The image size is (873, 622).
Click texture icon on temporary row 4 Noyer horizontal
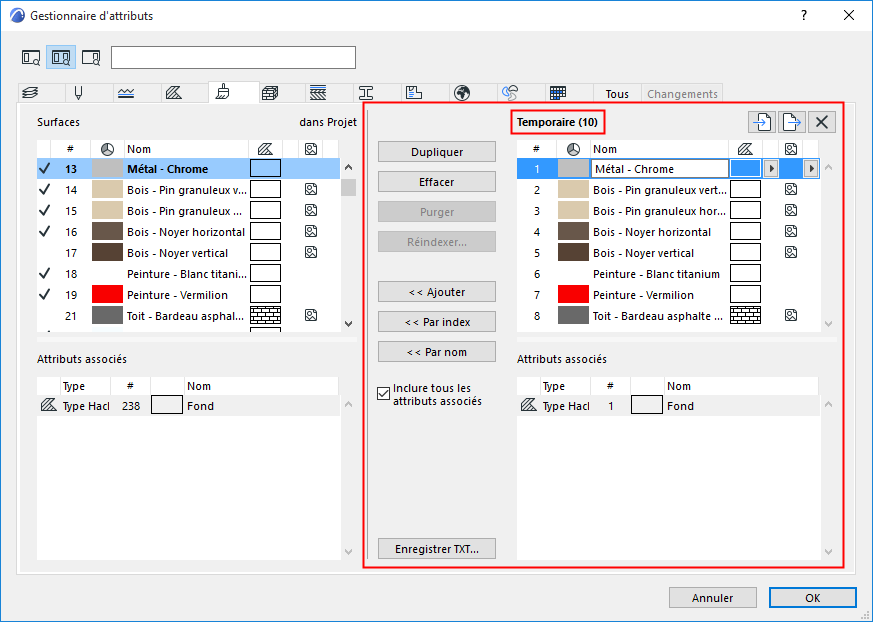pyautogui.click(x=791, y=231)
